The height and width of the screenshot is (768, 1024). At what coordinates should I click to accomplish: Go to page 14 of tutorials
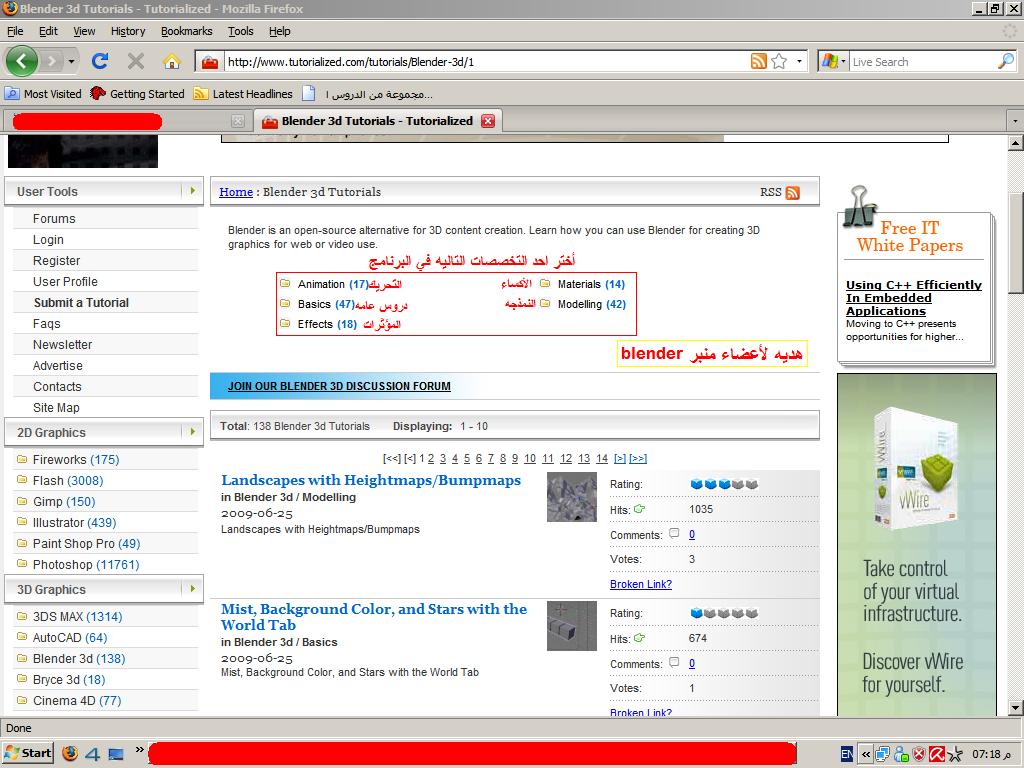point(601,458)
